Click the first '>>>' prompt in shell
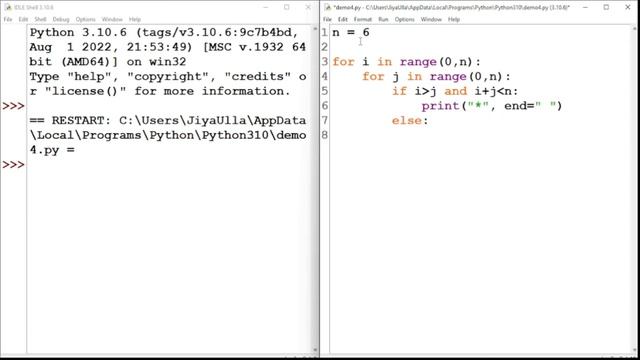Screen dimensions: 640x360 pos(13,106)
